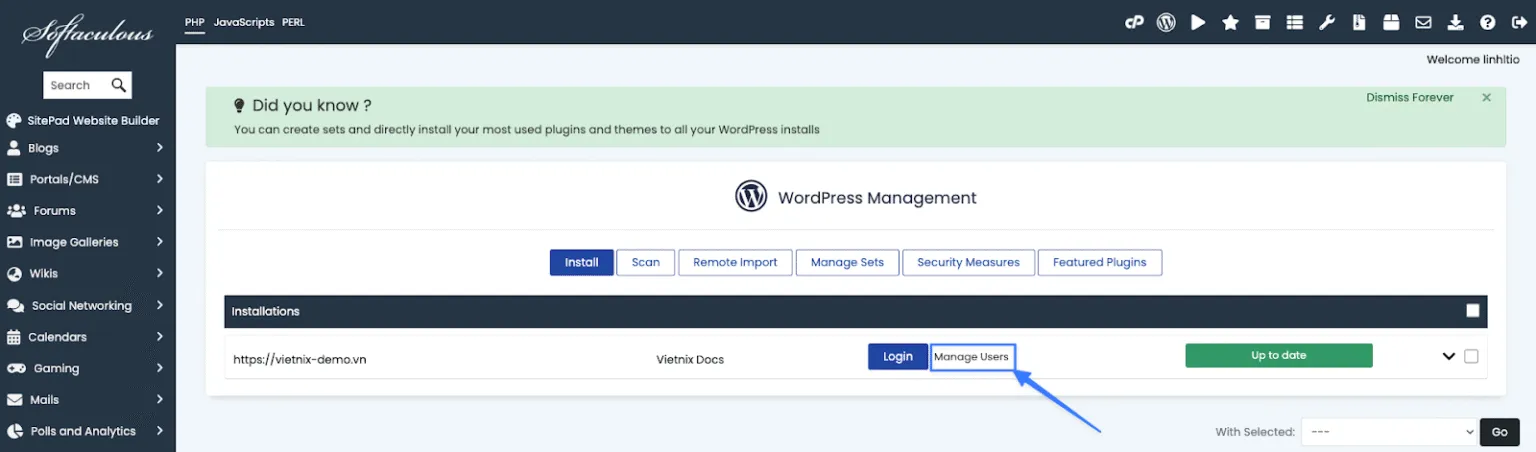The height and width of the screenshot is (452, 1536).
Task: Open the star ratings icon
Action: 1230,22
